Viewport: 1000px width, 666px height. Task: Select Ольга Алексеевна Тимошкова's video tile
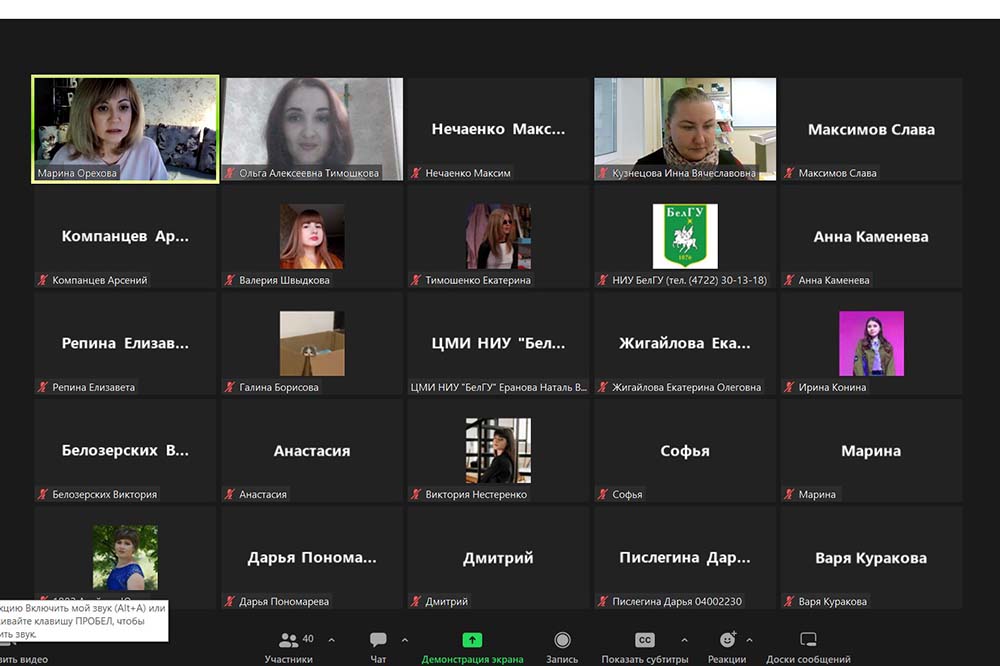tap(312, 129)
